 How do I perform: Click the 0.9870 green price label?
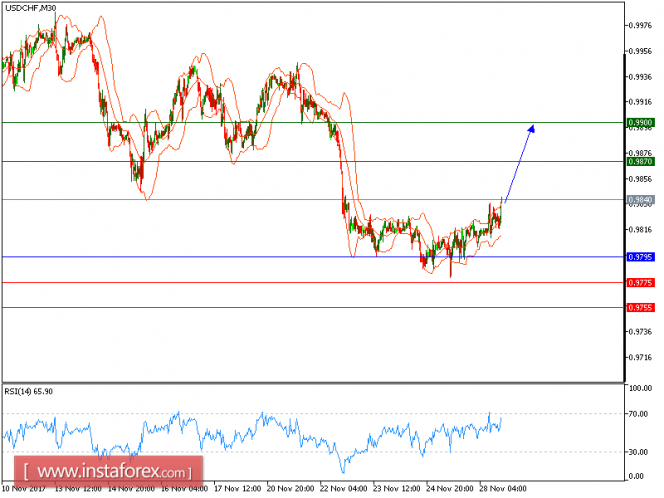(x=640, y=162)
